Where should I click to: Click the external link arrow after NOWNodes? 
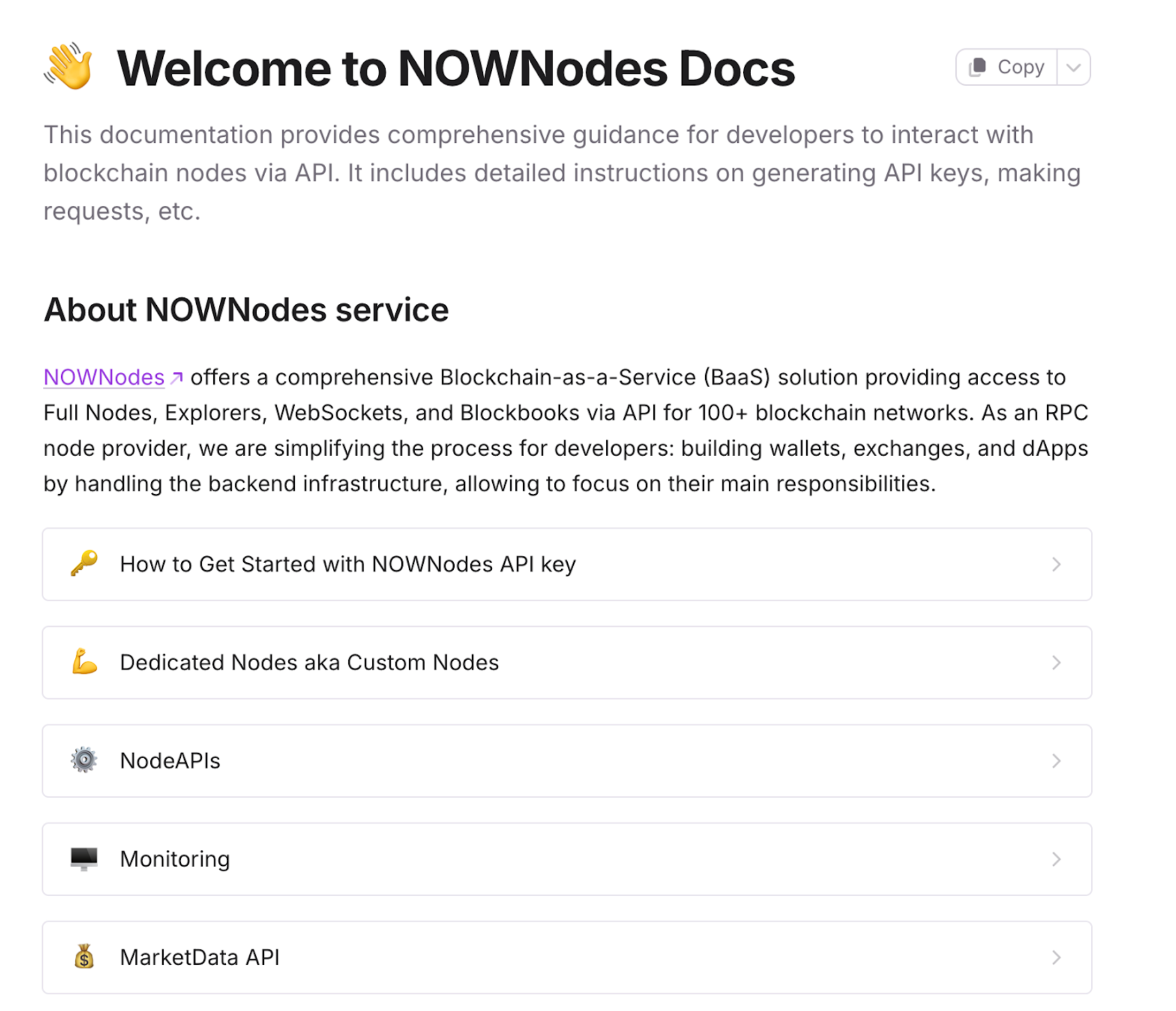coord(177,378)
